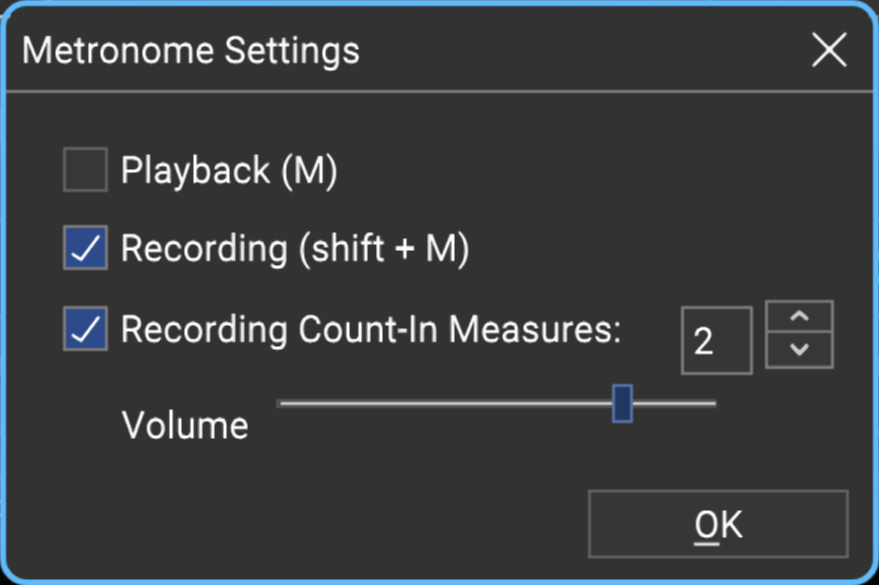Click the Volume slider handle

coord(622,403)
